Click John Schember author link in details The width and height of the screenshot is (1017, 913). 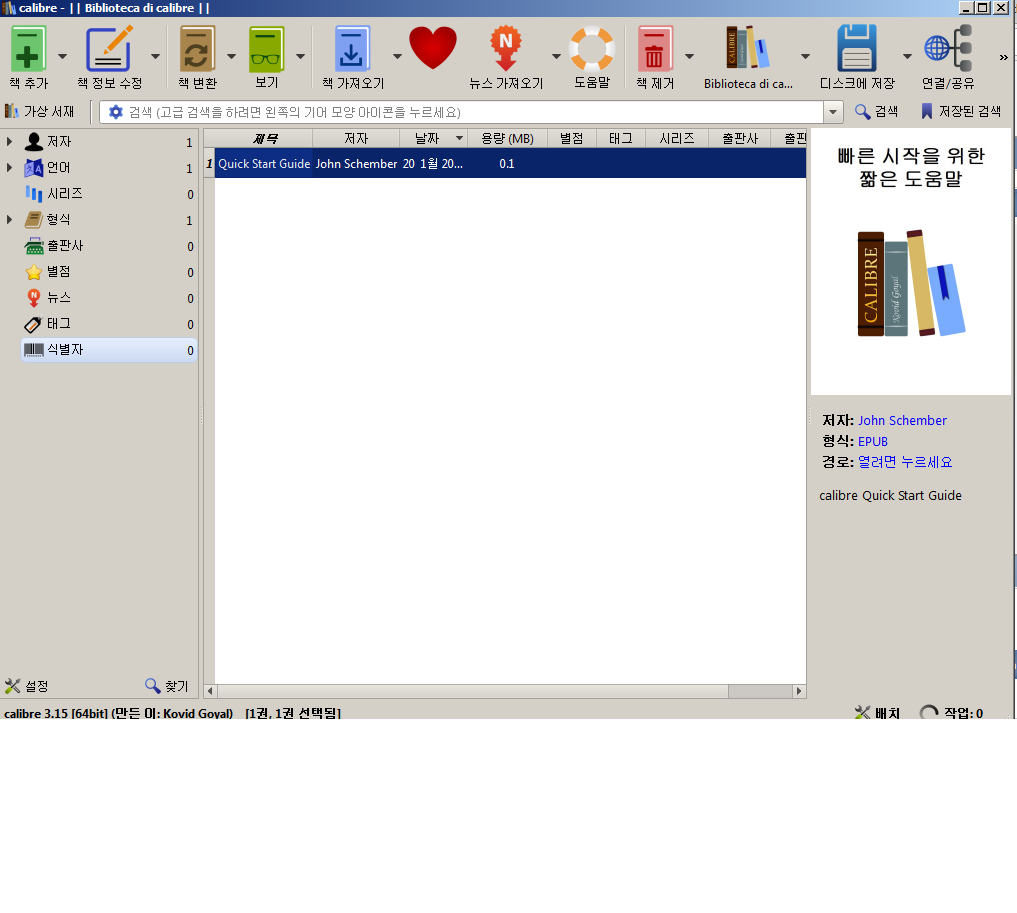tap(902, 420)
